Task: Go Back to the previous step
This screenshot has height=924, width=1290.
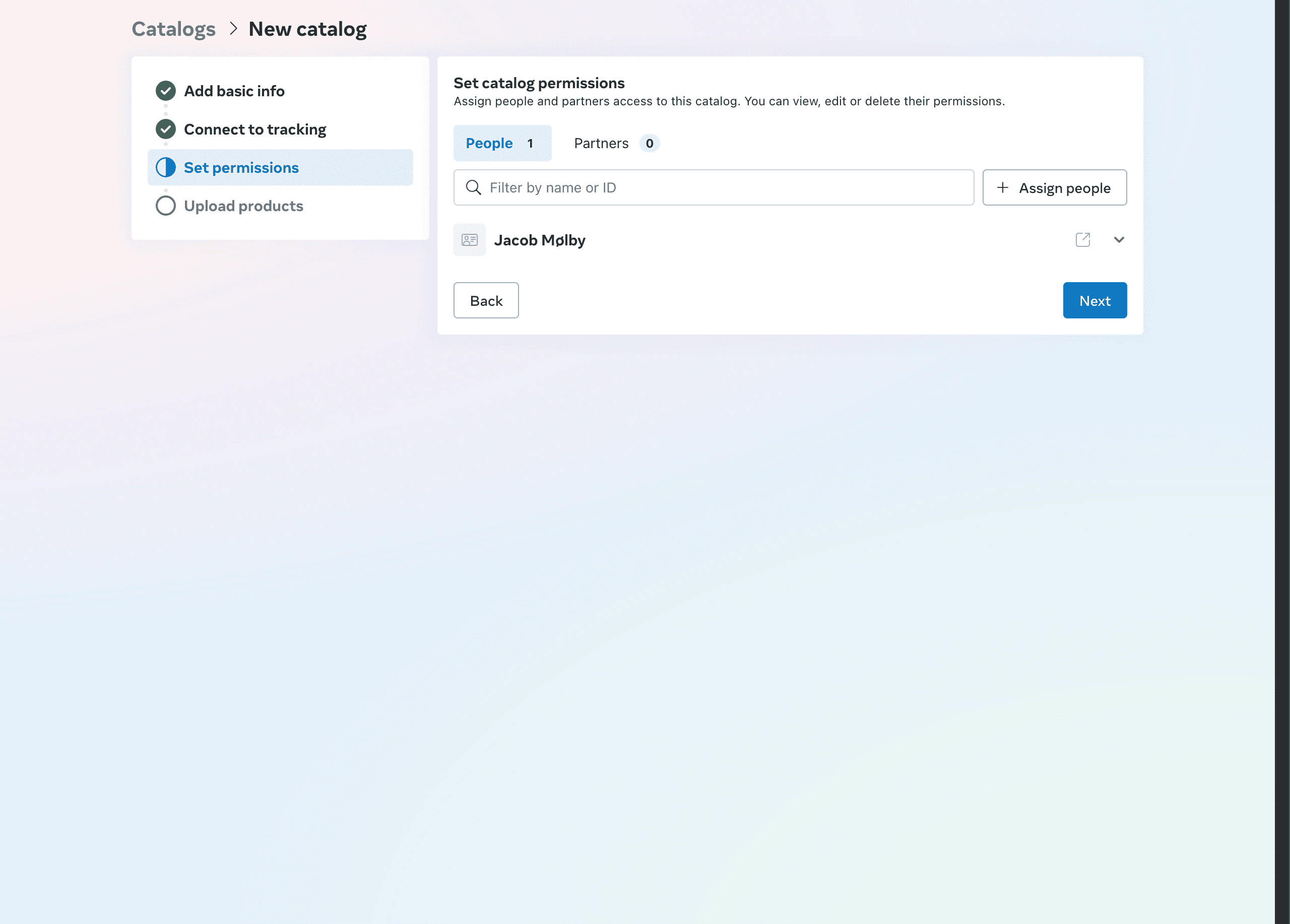Action: coord(486,300)
